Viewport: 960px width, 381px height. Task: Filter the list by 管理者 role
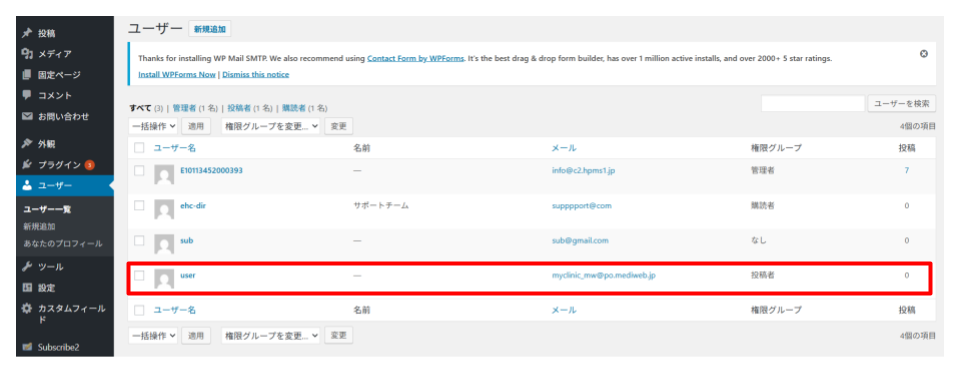click(184, 108)
